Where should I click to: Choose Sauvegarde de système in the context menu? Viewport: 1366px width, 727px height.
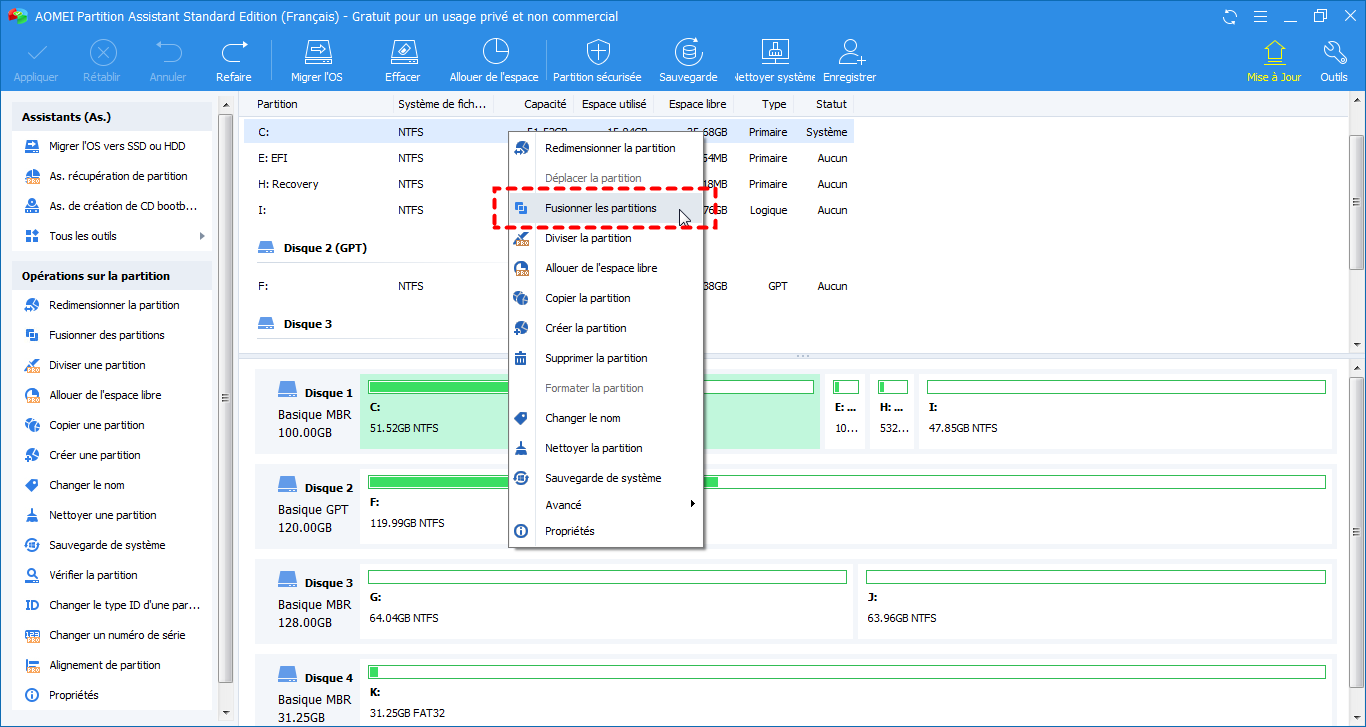pyautogui.click(x=606, y=478)
